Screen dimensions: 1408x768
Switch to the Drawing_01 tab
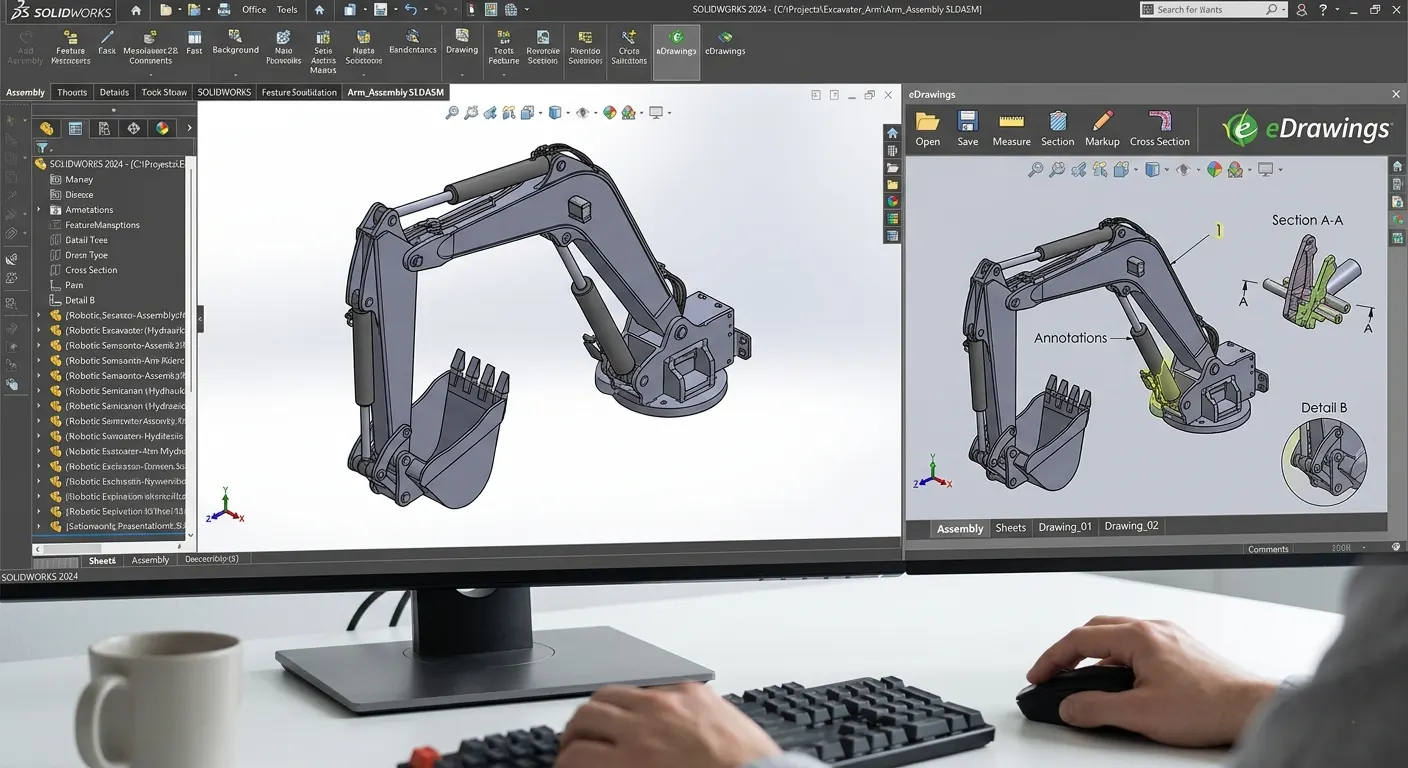tap(1064, 526)
